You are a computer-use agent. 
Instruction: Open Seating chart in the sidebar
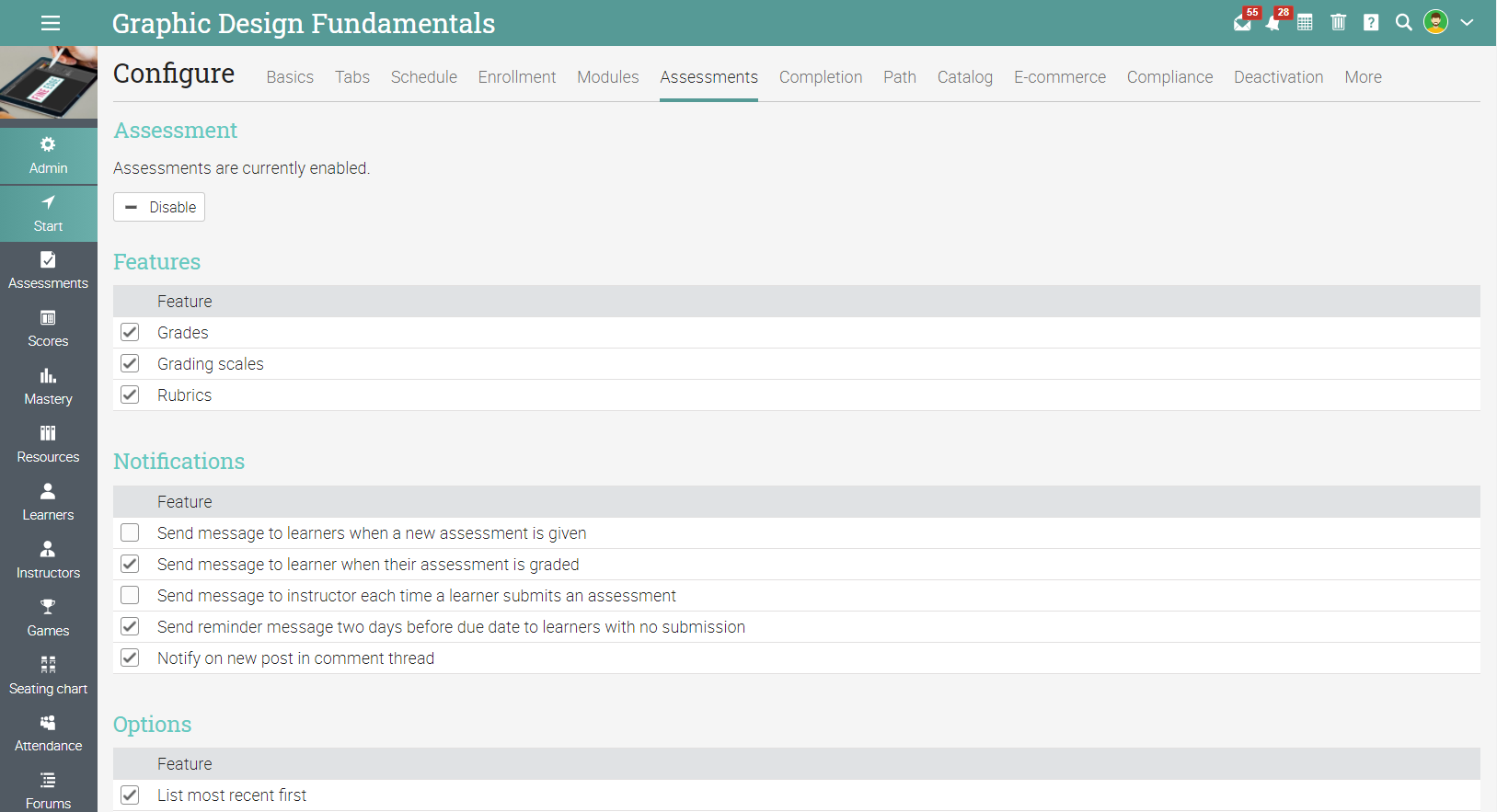49,677
